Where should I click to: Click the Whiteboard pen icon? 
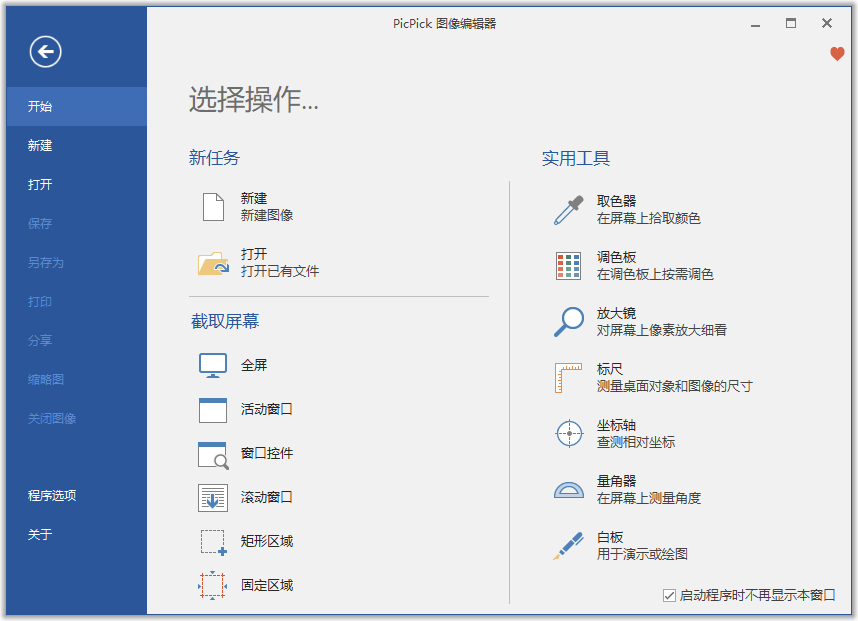[x=568, y=546]
